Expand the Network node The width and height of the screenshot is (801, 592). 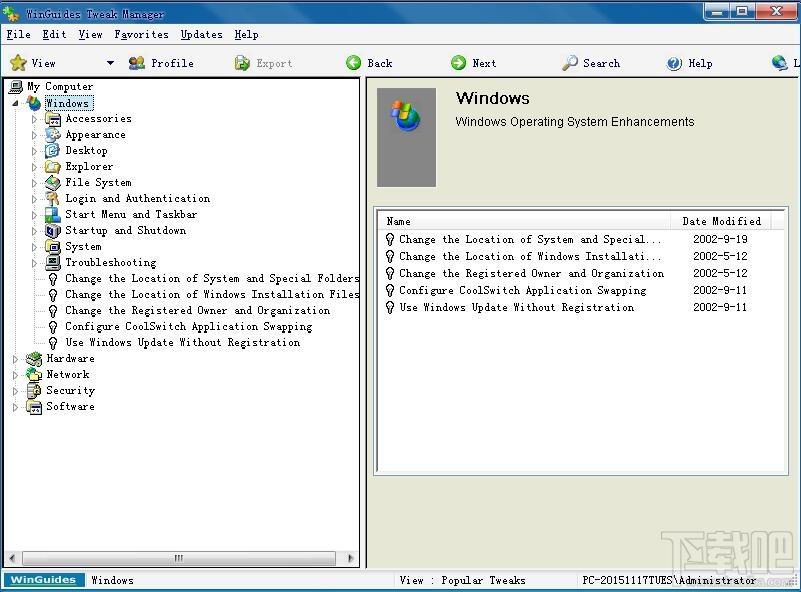(x=15, y=375)
